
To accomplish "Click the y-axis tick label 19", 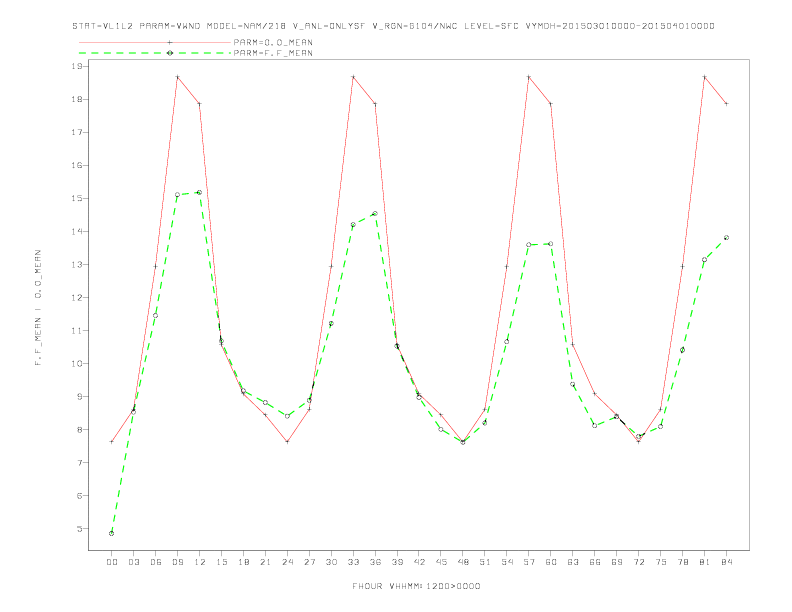I will pos(77,66).
